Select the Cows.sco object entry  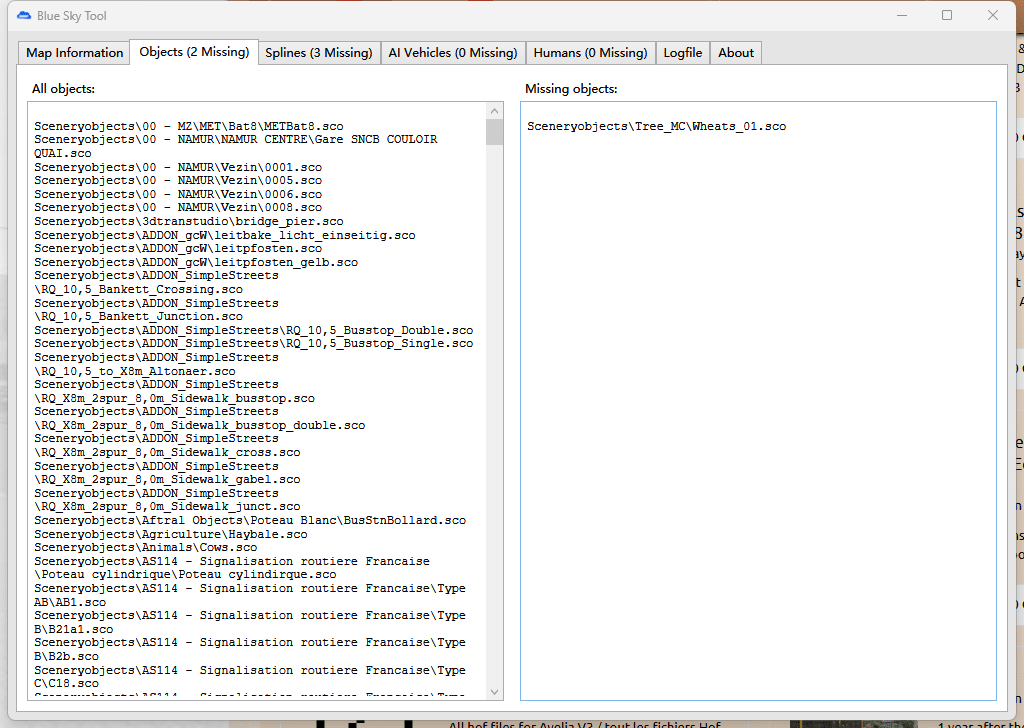(x=145, y=547)
